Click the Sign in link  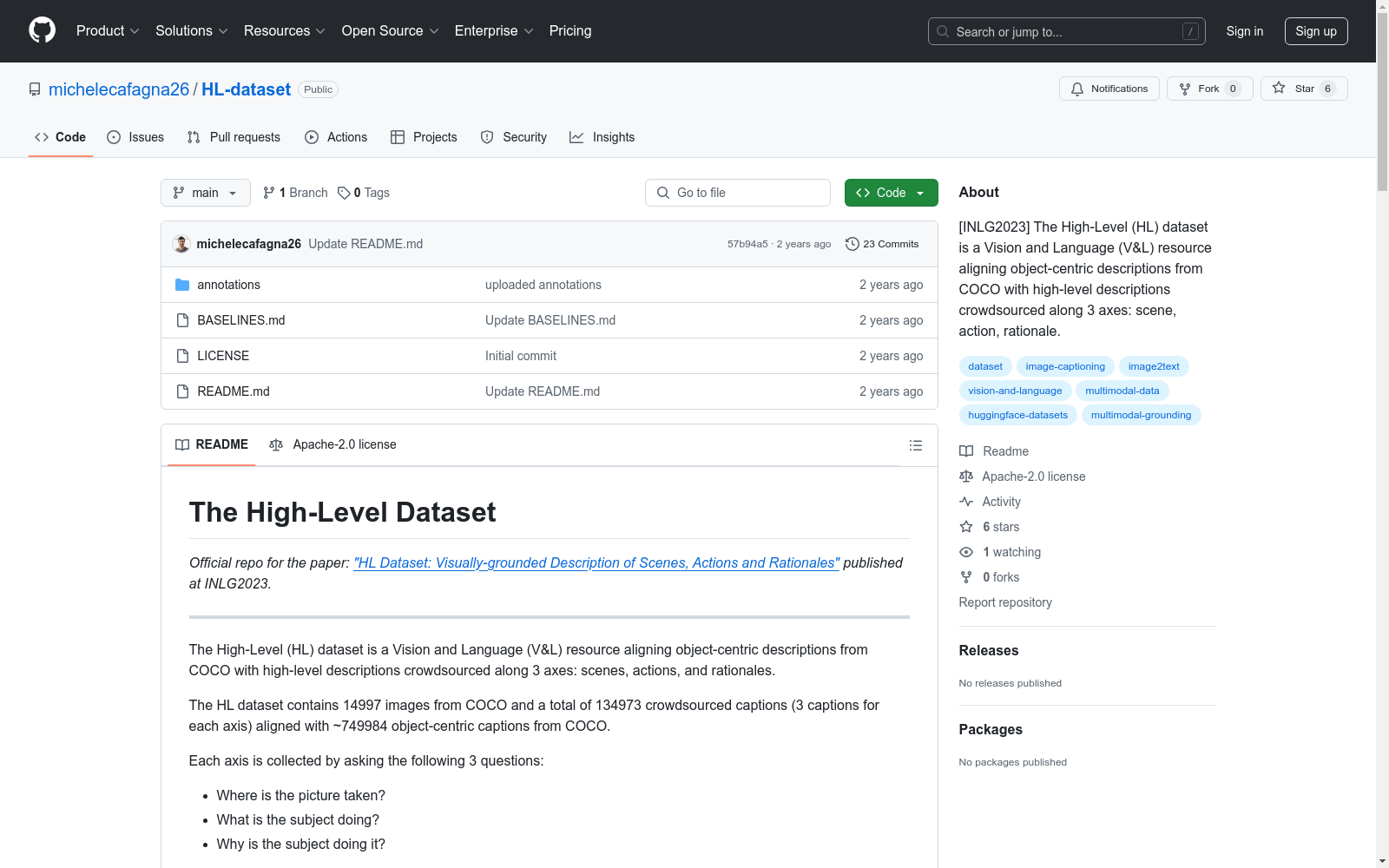(1245, 31)
